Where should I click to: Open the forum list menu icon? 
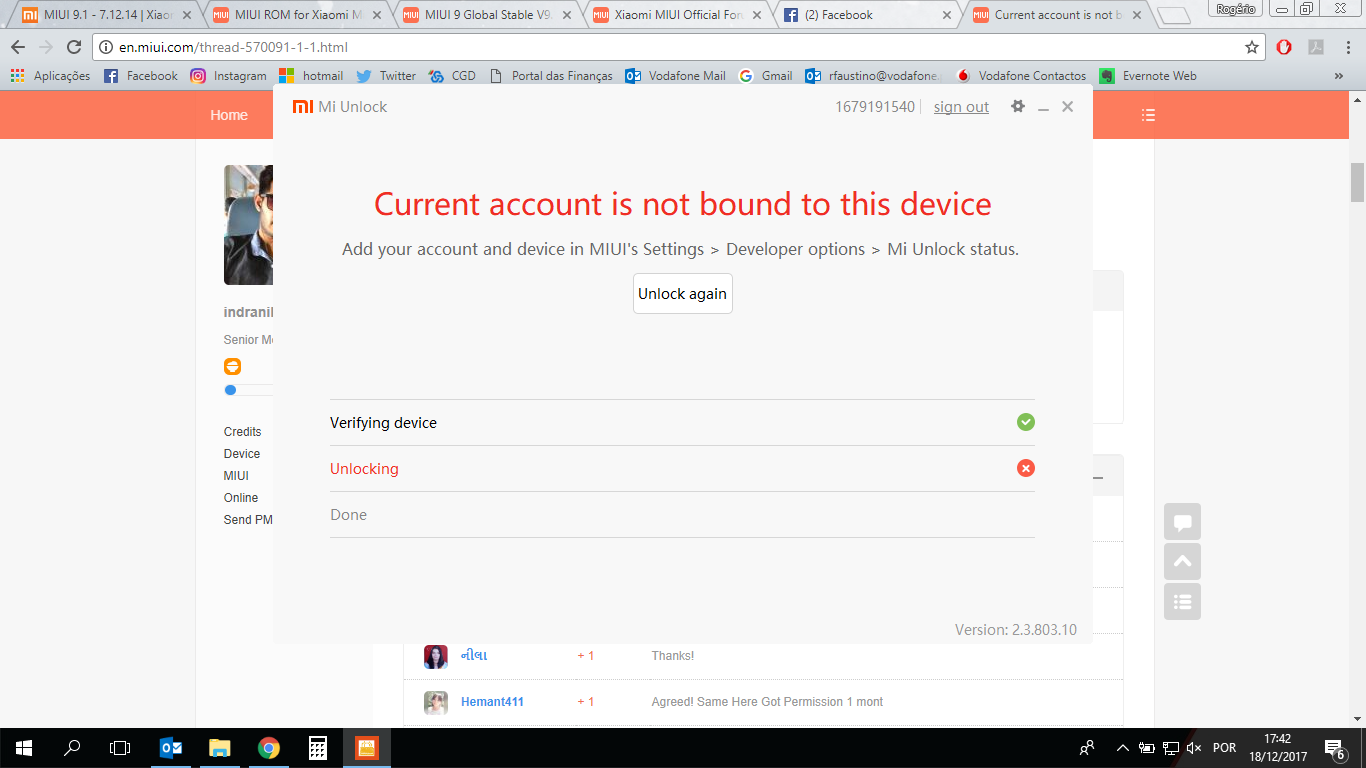(1148, 115)
